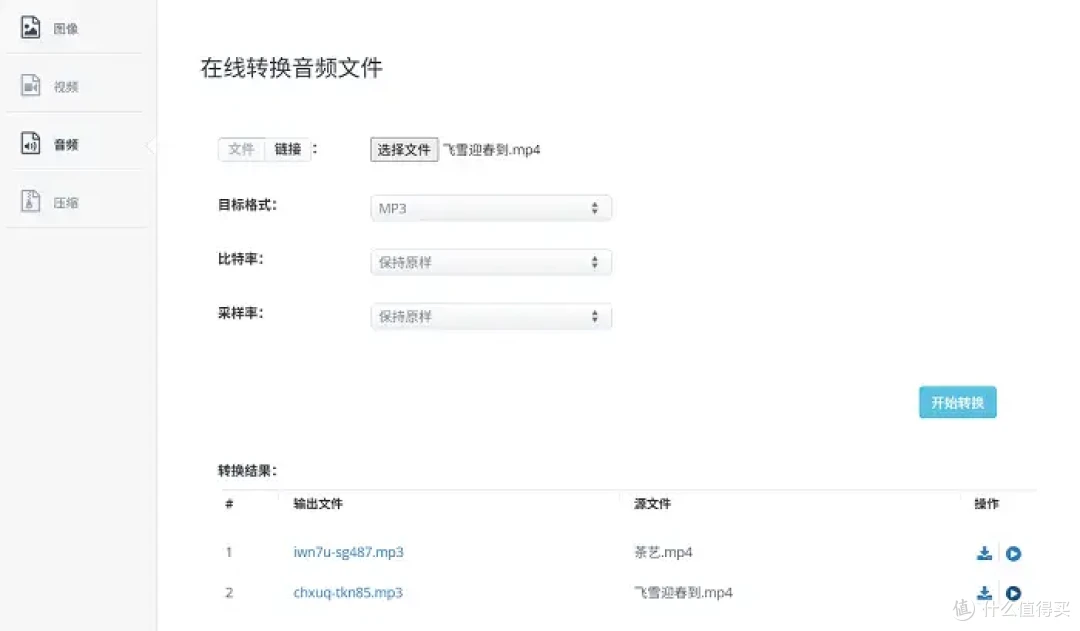Open the 视频 video conversion icon
Viewport: 1080px width, 631px height.
(30, 85)
